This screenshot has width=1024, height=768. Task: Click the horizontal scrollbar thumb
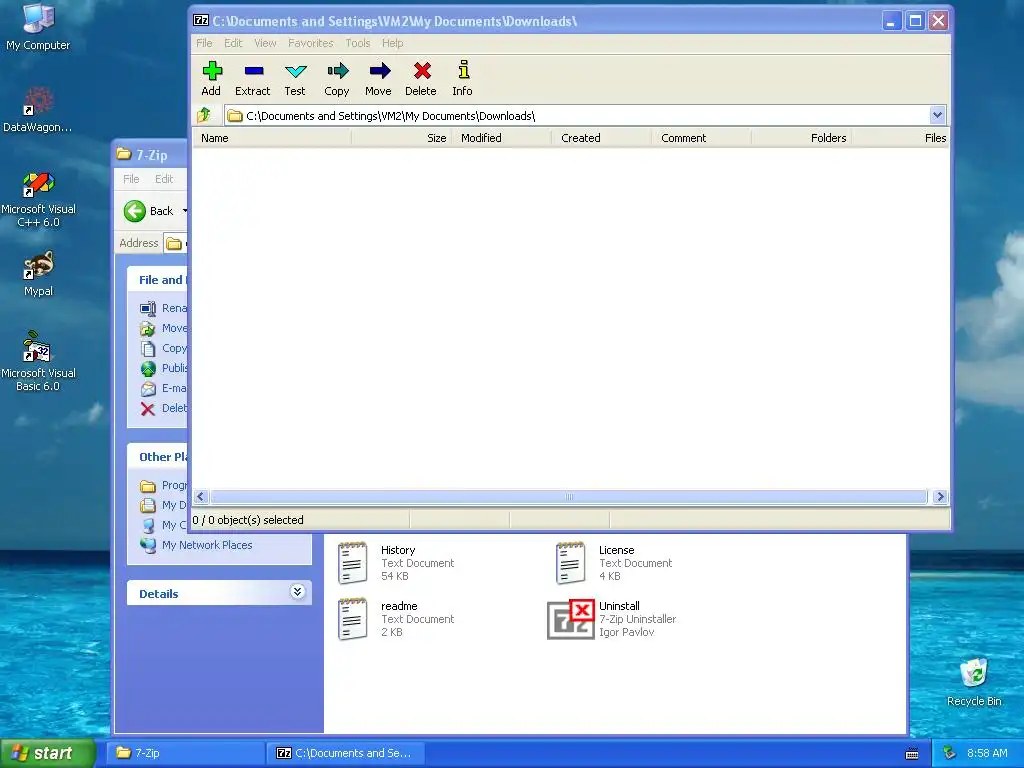[x=569, y=497]
